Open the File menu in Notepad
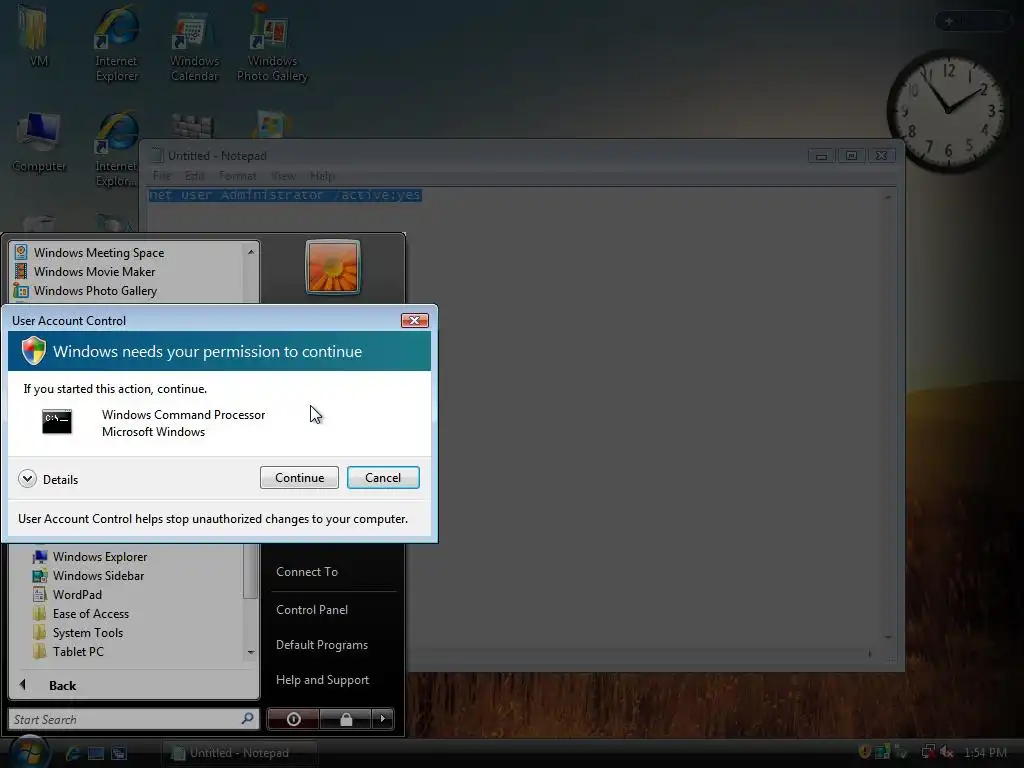Image resolution: width=1024 pixels, height=768 pixels. 161,176
